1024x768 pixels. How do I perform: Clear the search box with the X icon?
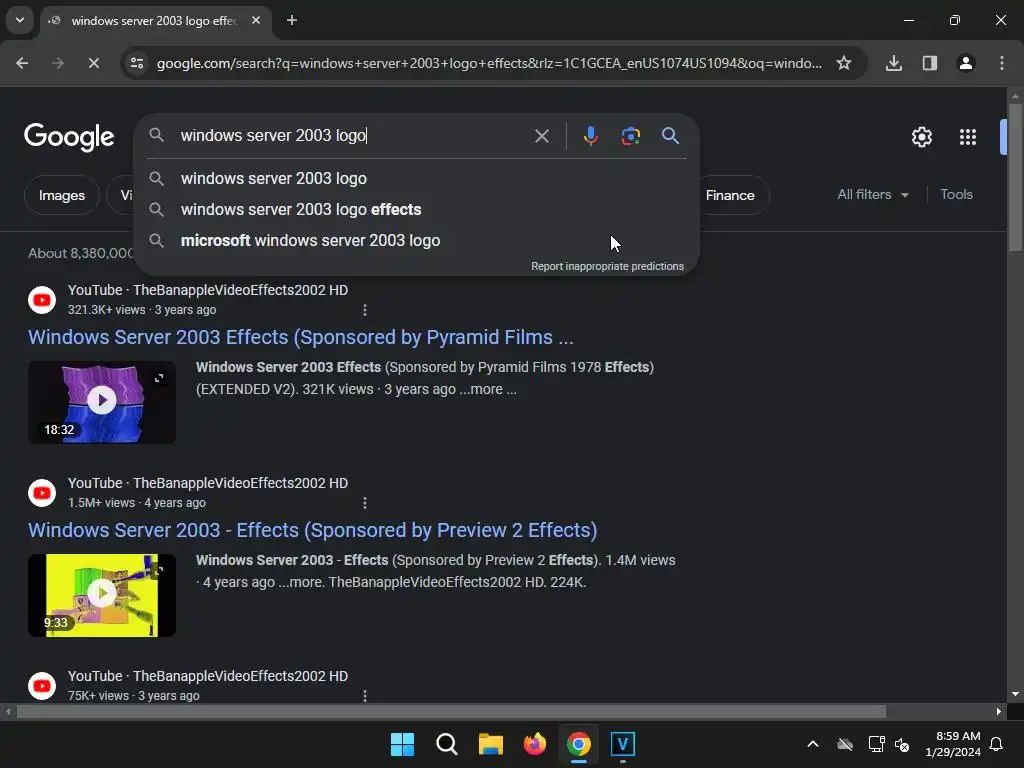coord(541,136)
